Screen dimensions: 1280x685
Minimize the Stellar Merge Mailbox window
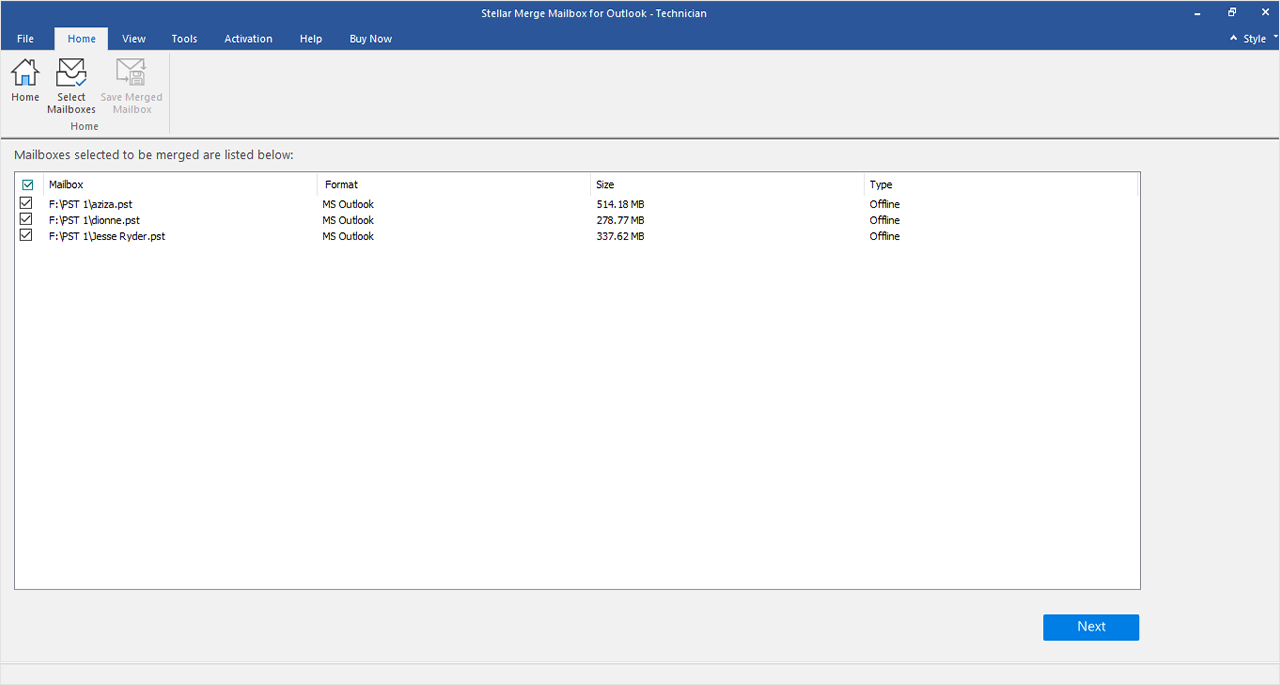[x=1199, y=13]
